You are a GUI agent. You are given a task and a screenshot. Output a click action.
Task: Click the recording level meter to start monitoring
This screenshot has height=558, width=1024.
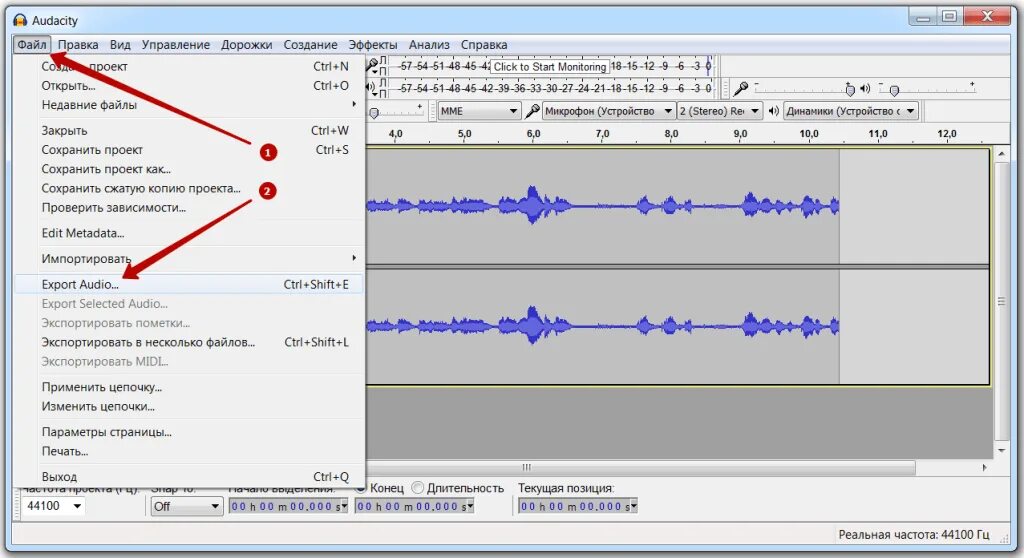(550, 66)
